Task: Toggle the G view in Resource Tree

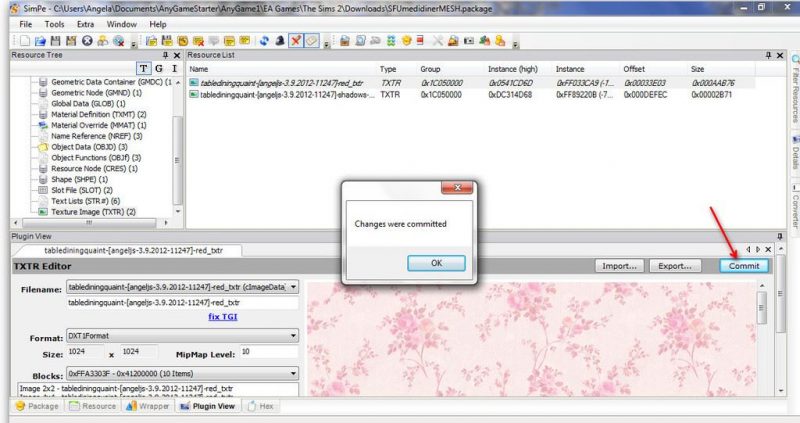Action: pyautogui.click(x=159, y=68)
